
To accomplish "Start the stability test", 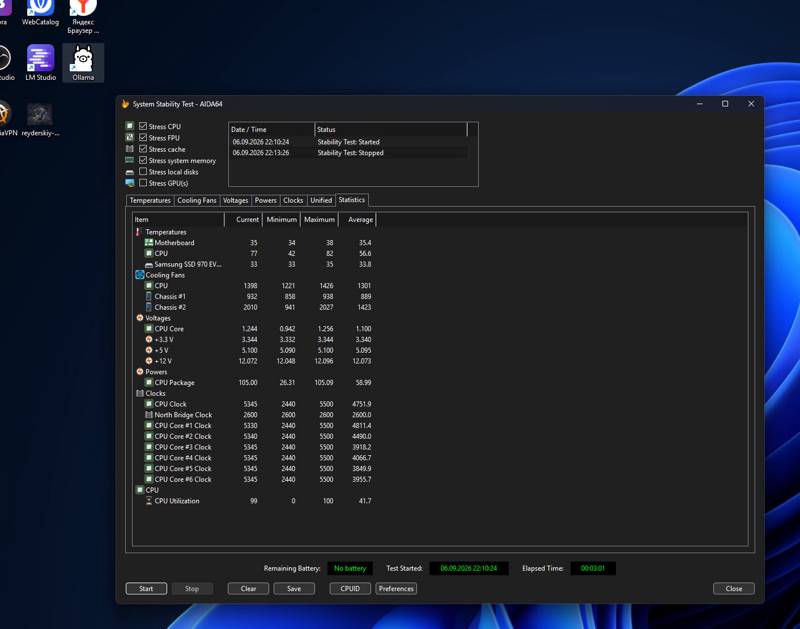I will point(146,589).
